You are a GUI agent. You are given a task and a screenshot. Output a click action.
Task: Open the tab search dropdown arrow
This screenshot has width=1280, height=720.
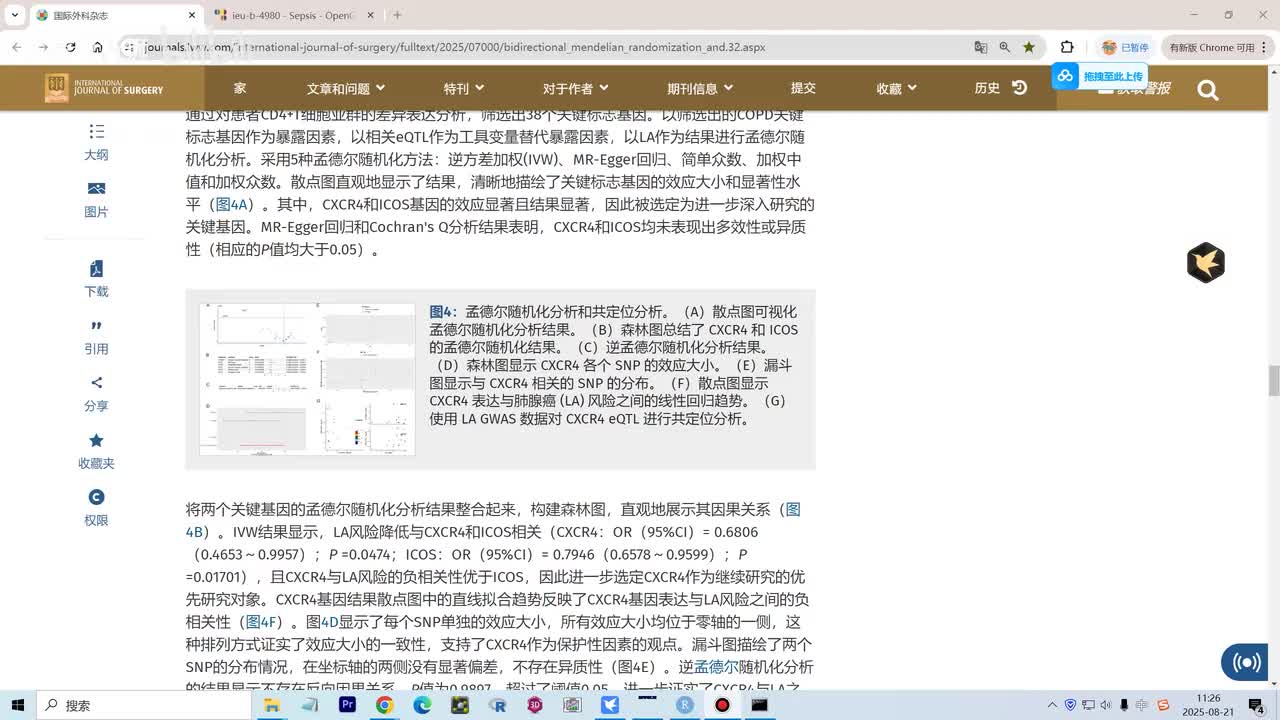pyautogui.click(x=15, y=15)
